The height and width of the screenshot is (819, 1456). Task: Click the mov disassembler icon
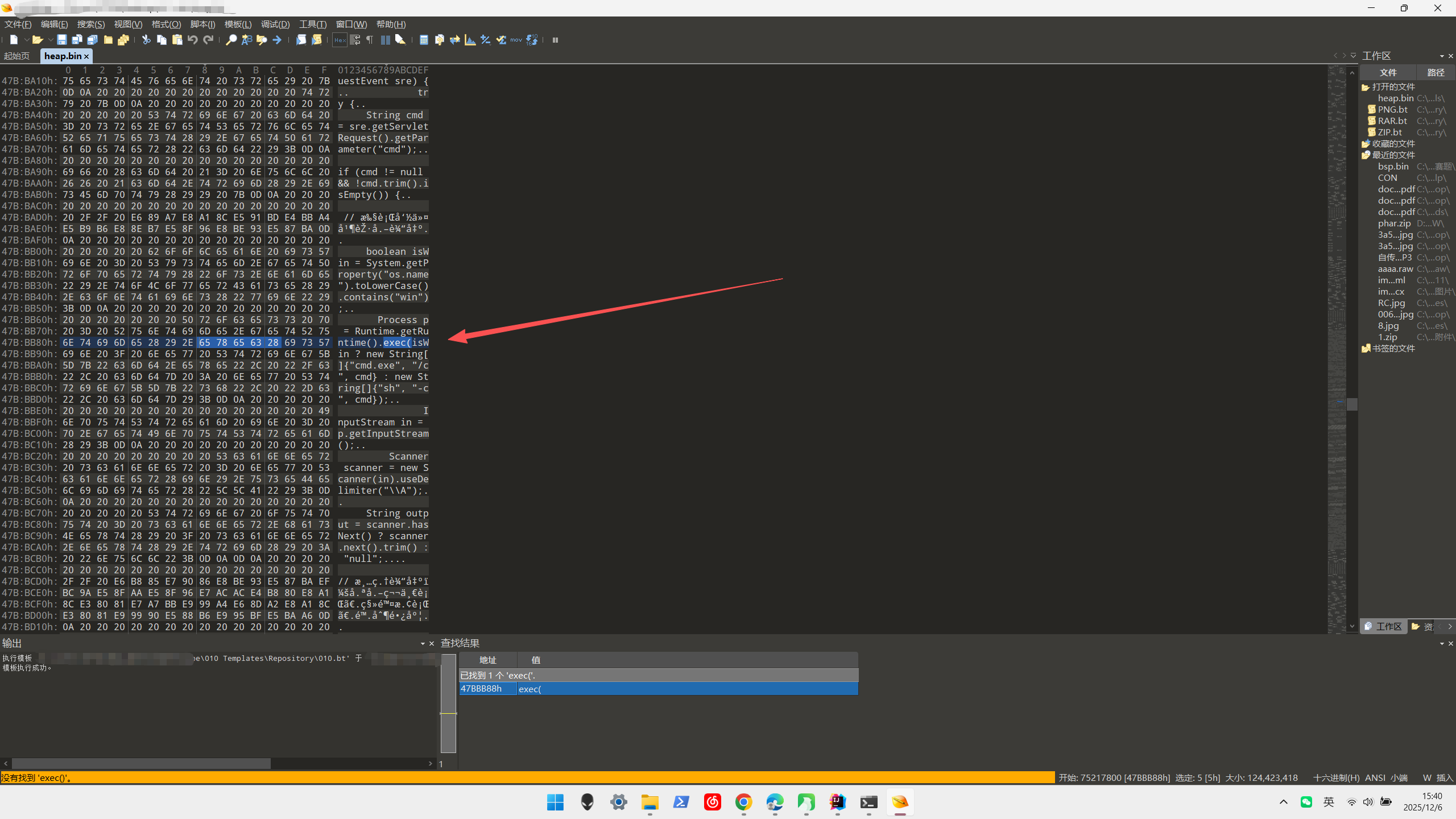pyautogui.click(x=516, y=40)
